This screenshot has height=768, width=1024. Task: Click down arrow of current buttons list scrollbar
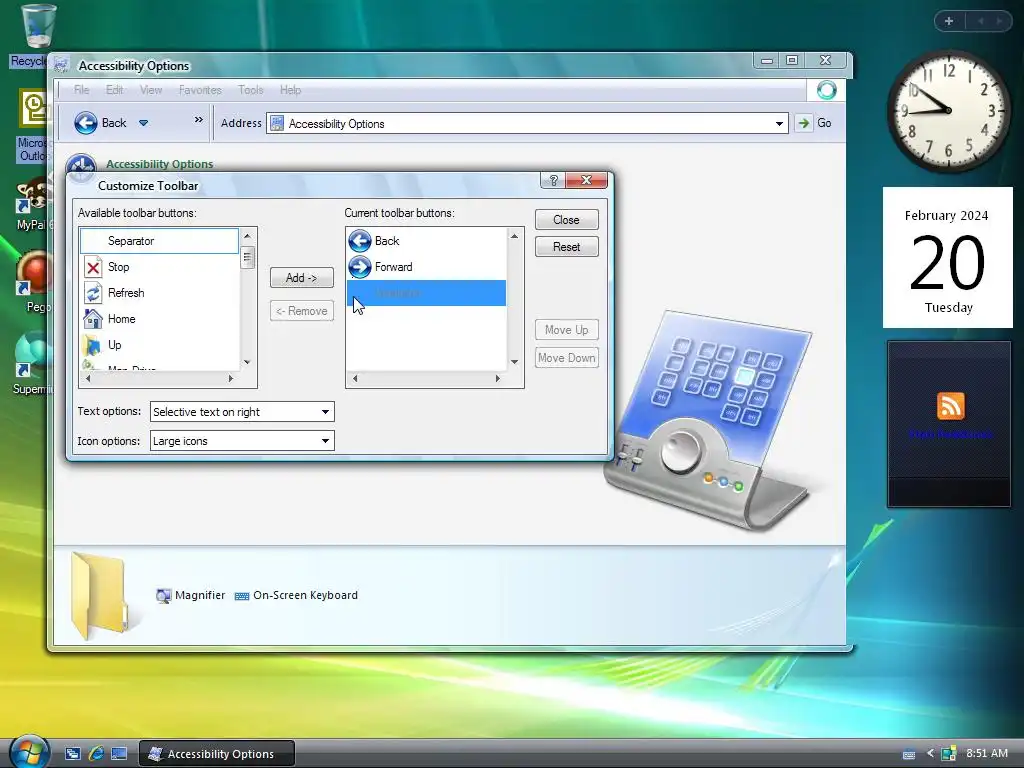[x=514, y=362]
